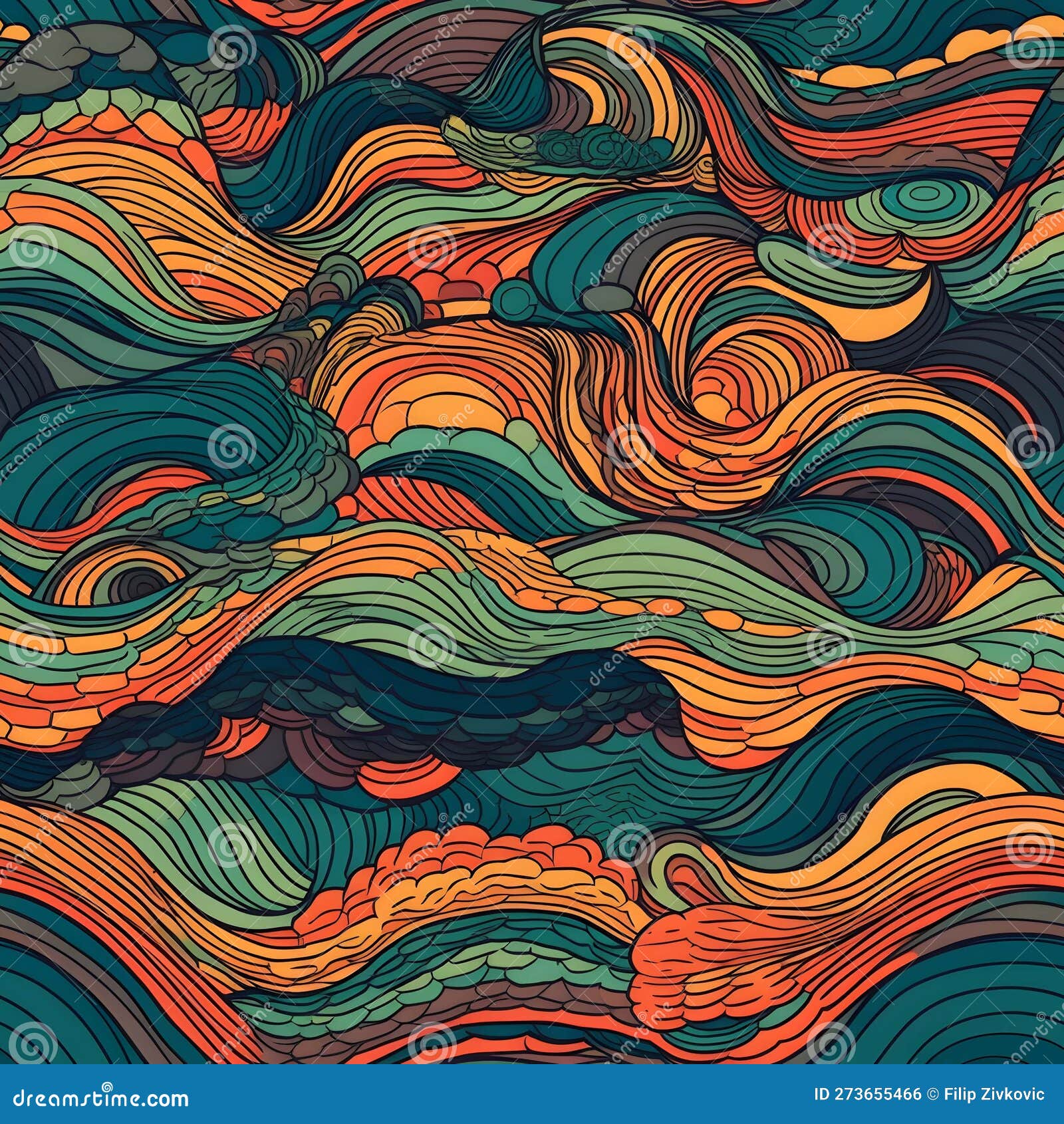
Task: Open the dreamstime.com link in the footer bar
Action: [x=100, y=1095]
